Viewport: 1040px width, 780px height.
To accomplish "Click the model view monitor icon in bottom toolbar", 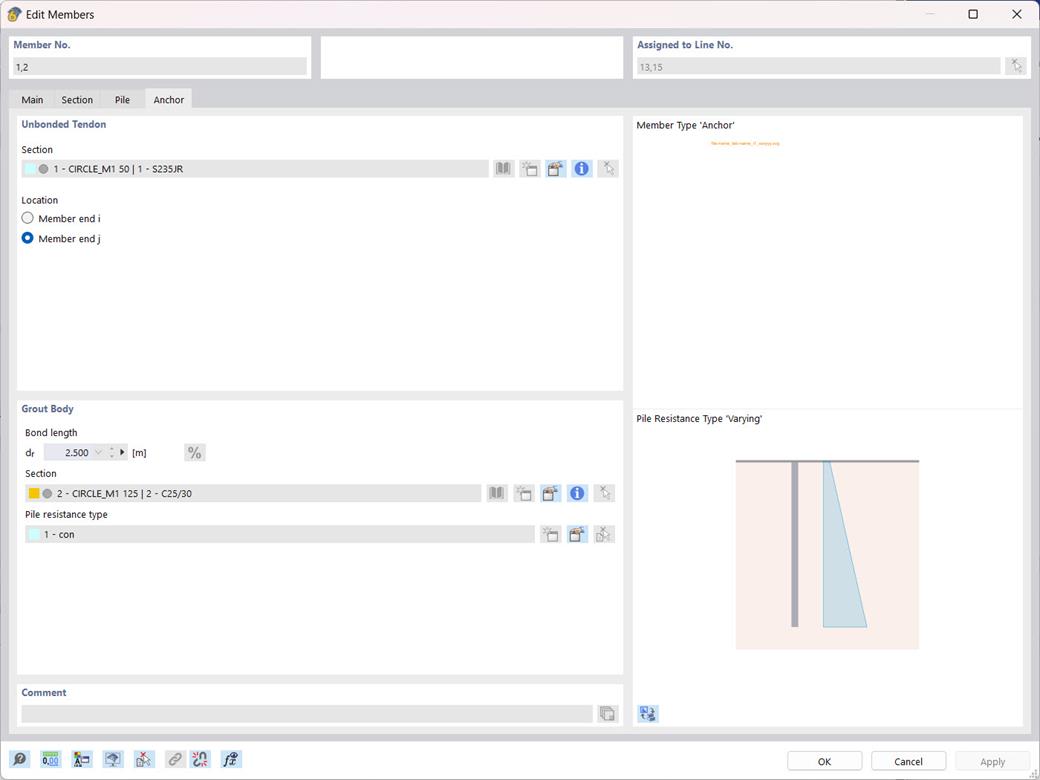I will pyautogui.click(x=113, y=759).
